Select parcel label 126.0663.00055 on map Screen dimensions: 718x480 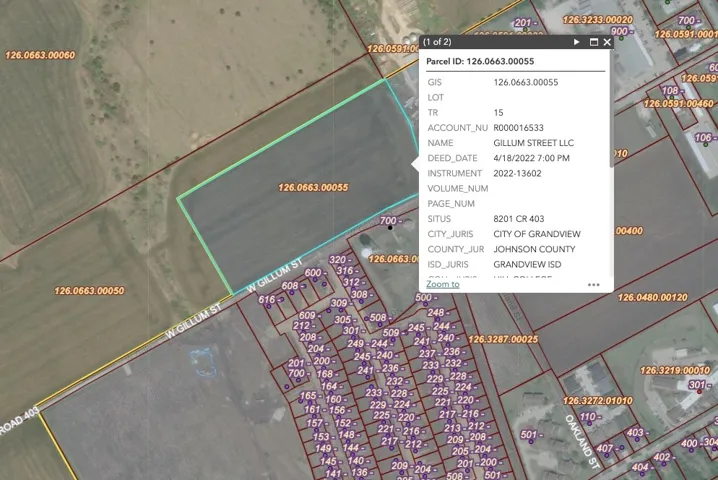[x=313, y=187]
